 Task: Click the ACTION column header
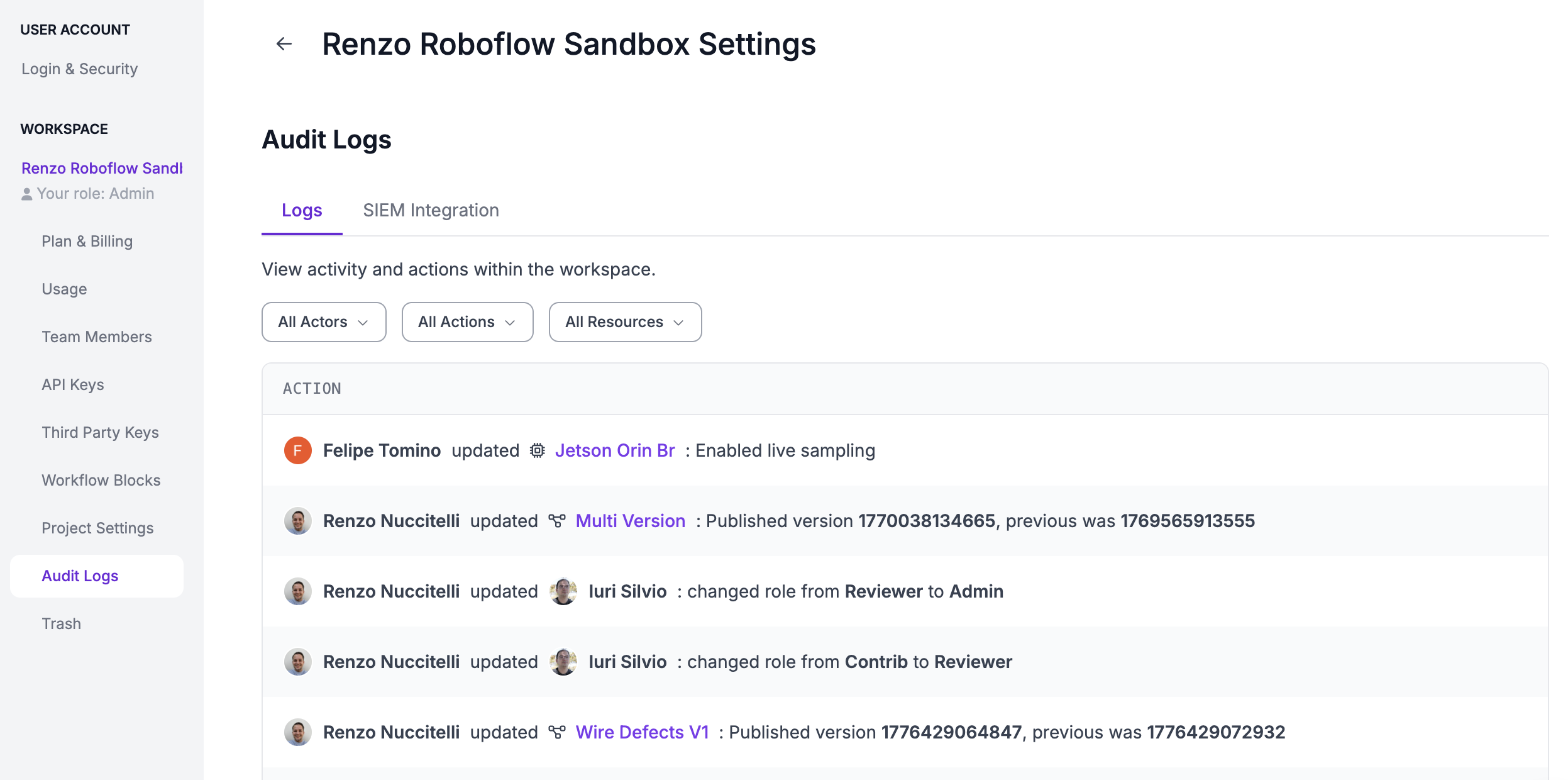(x=312, y=389)
